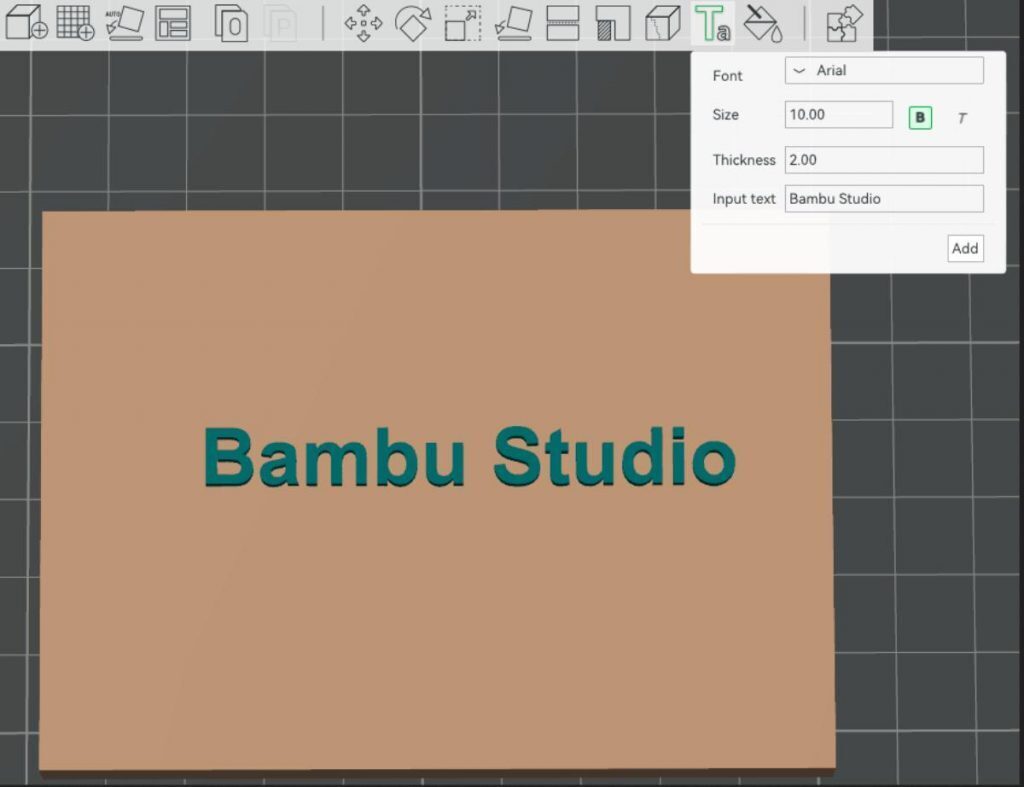The width and height of the screenshot is (1024, 787).
Task: Select the Move tool
Action: pos(365,25)
